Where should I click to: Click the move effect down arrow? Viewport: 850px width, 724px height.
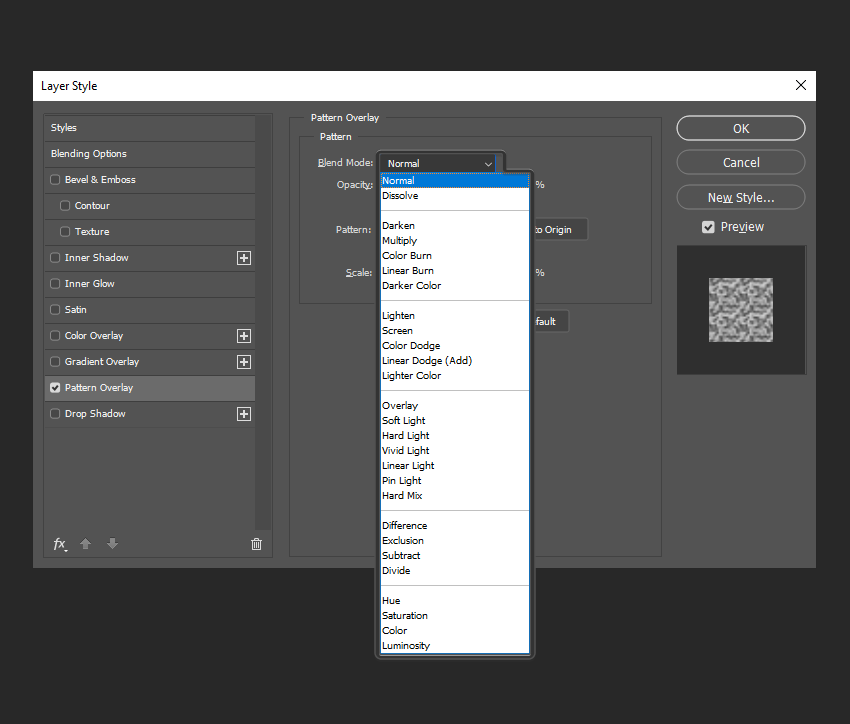[112, 544]
